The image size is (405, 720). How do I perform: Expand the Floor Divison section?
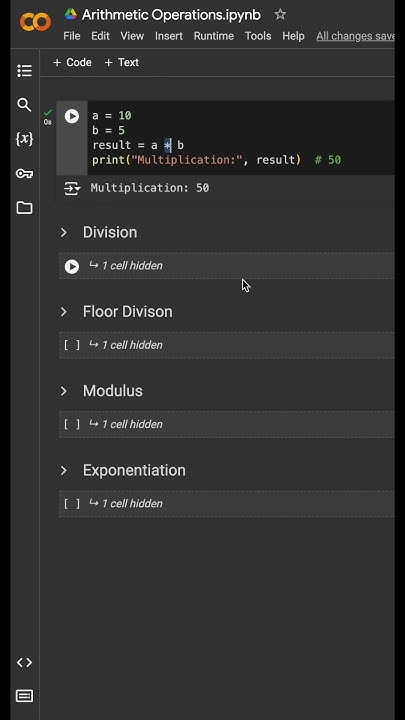[64, 312]
